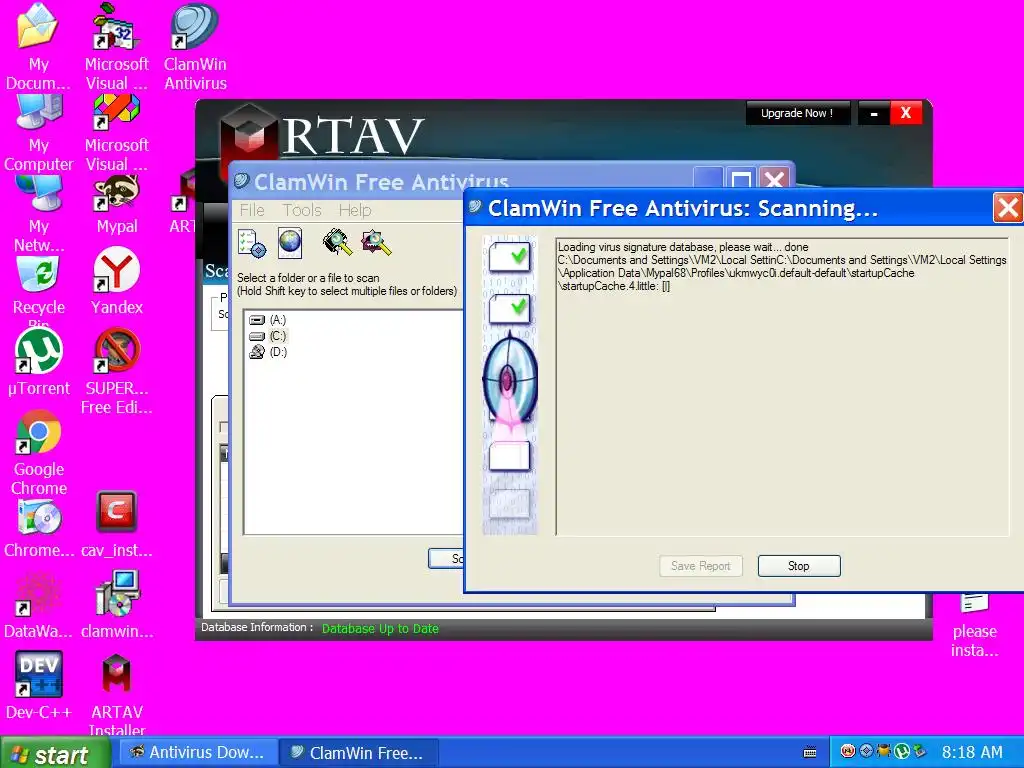The width and height of the screenshot is (1024, 768).
Task: Click Upgrade Now in ARTAV window
Action: 797,113
